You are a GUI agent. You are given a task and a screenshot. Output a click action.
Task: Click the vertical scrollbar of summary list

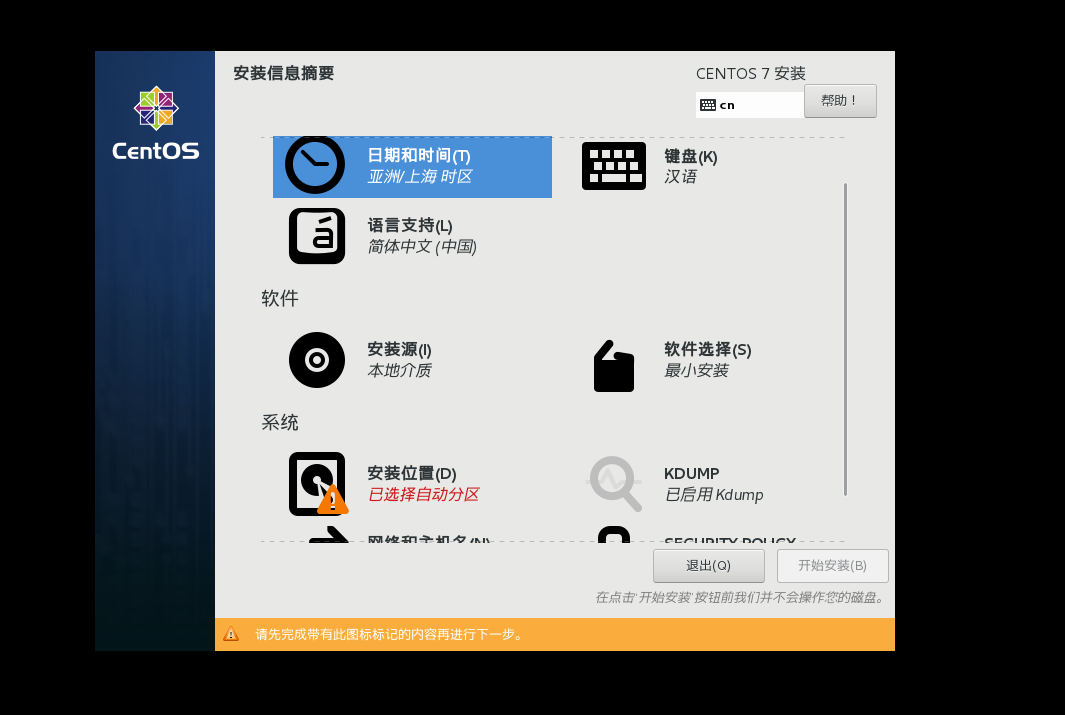[x=846, y=339]
